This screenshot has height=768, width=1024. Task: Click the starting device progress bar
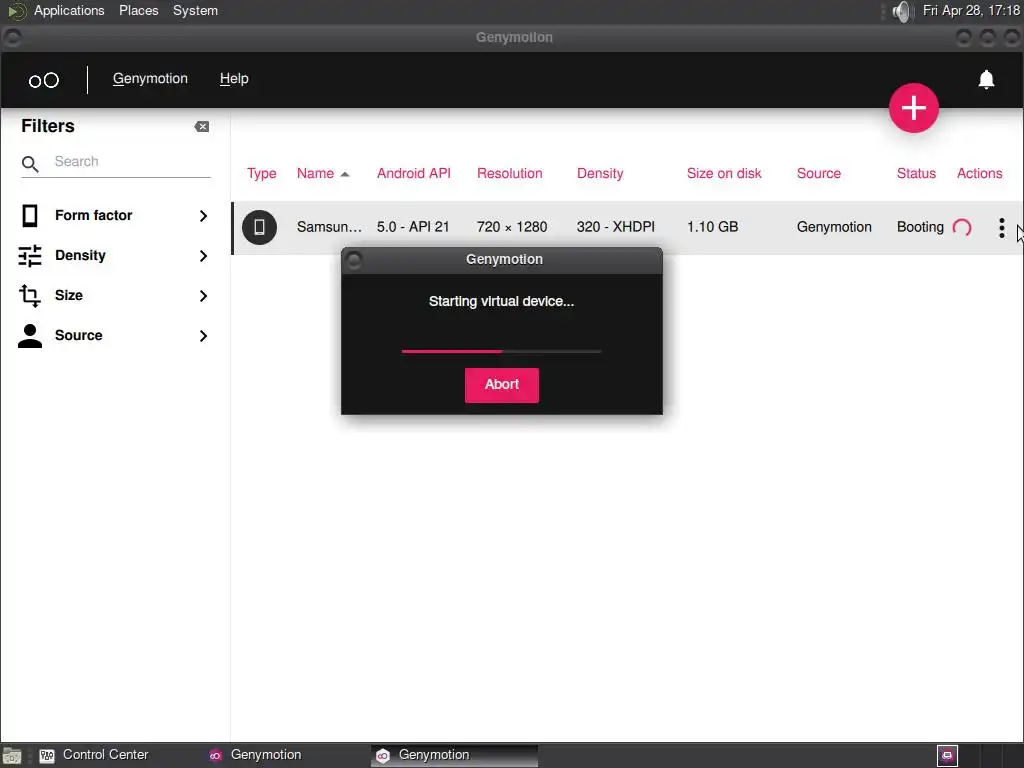pyautogui.click(x=502, y=351)
